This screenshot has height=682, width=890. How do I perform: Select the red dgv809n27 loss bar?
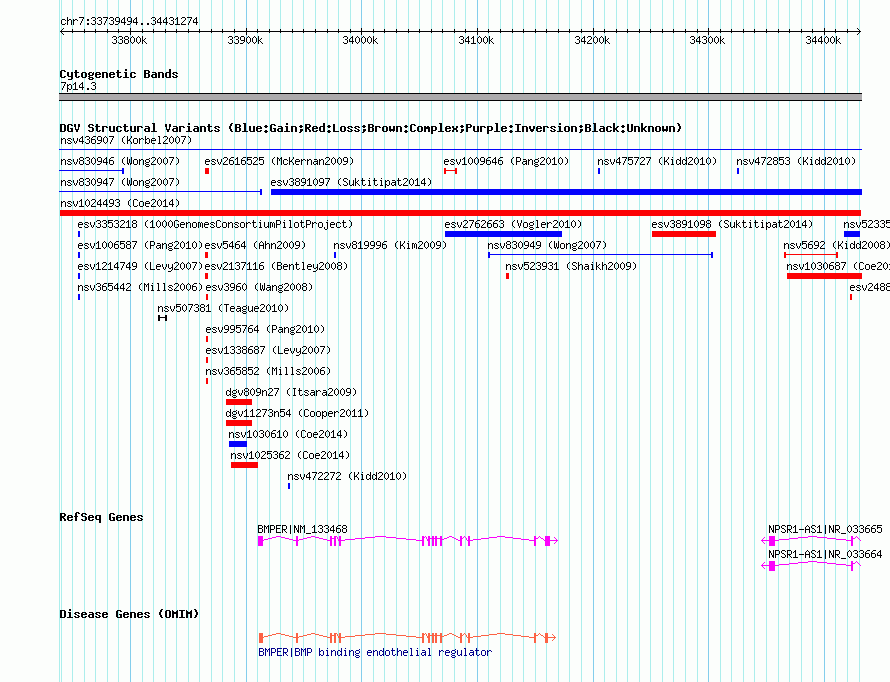tap(239, 402)
